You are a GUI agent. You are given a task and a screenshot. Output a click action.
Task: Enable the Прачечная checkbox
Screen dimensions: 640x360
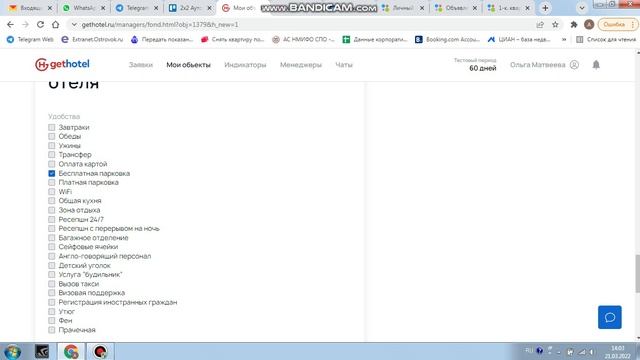51,330
